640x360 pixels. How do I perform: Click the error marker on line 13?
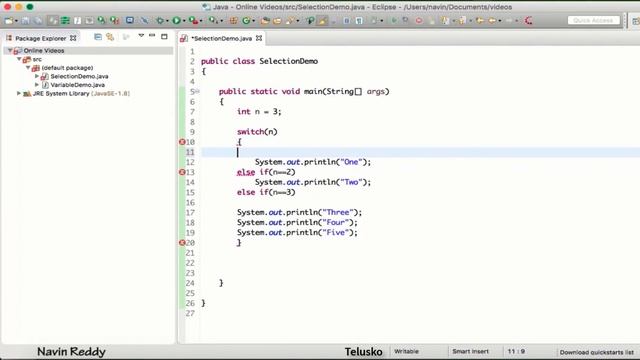(x=182, y=172)
